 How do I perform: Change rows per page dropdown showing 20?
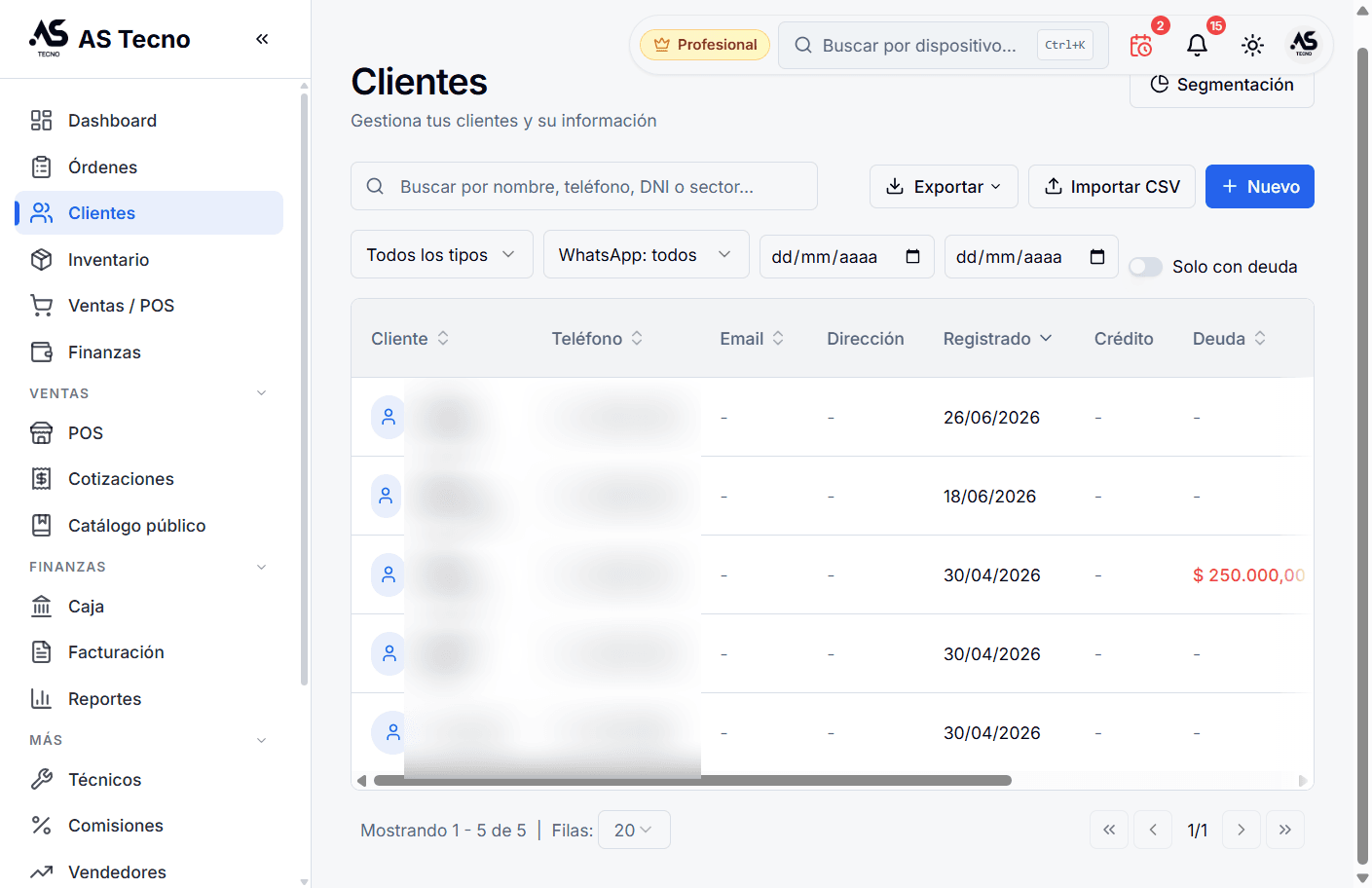click(x=634, y=830)
